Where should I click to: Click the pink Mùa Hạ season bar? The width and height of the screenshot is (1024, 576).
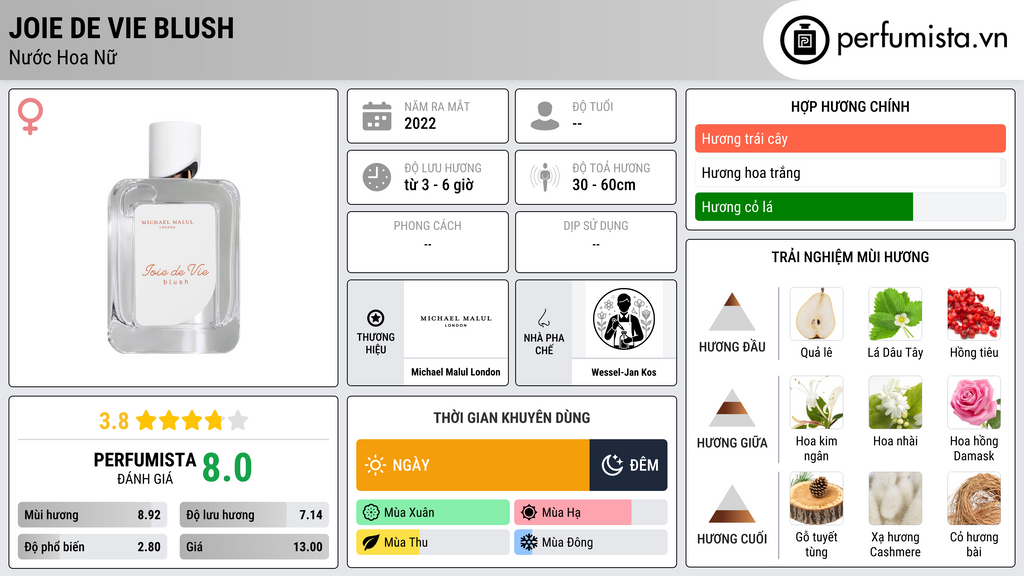point(590,513)
